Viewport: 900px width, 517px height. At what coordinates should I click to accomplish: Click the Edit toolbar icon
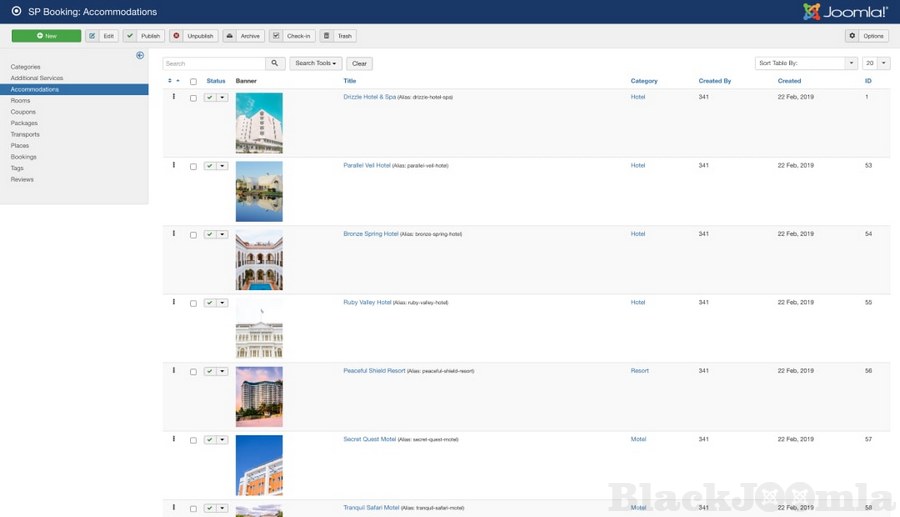[x=92, y=36]
